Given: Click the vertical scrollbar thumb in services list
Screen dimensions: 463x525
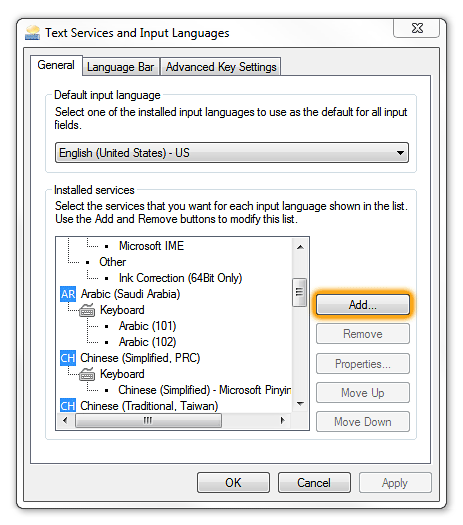Looking at the screenshot, I should pyautogui.click(x=299, y=292).
